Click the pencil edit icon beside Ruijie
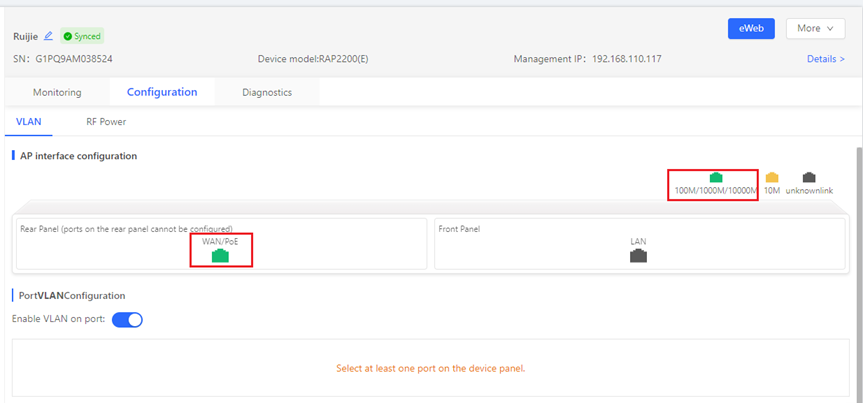 pyautogui.click(x=48, y=36)
